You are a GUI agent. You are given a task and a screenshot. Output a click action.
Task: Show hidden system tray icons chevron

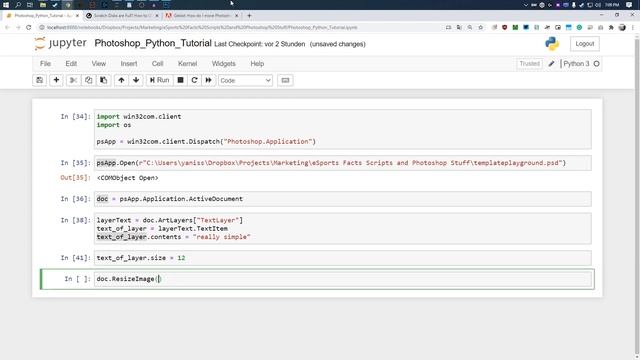(525, 5)
